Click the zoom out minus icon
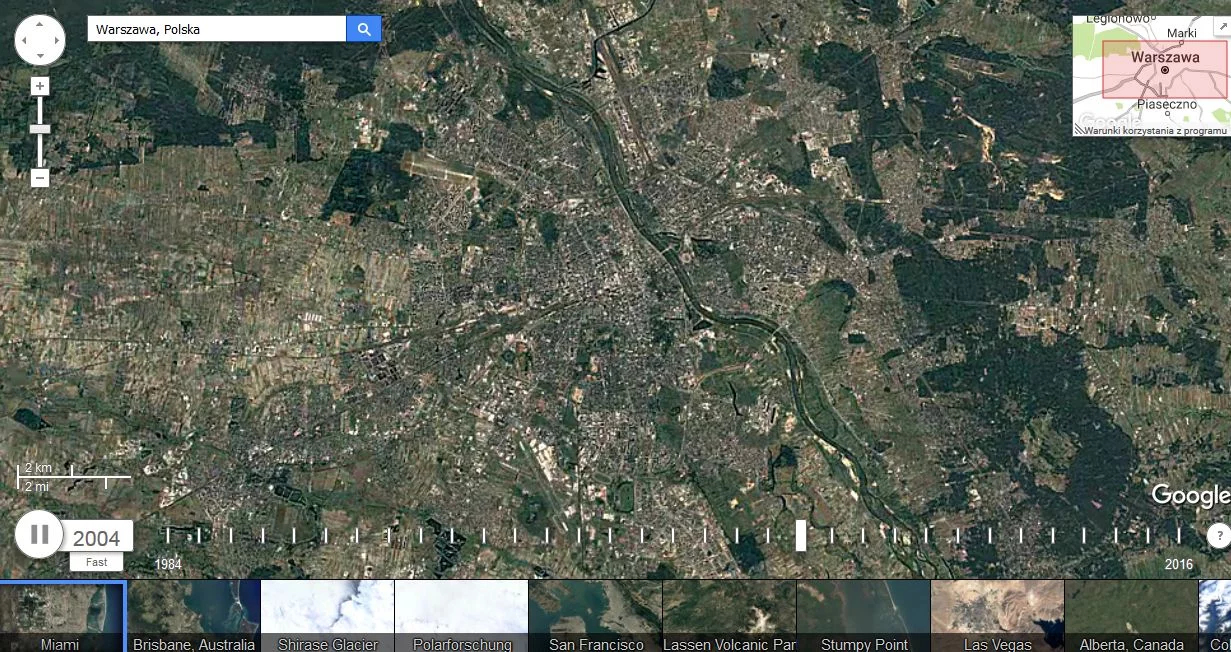 pos(39,177)
